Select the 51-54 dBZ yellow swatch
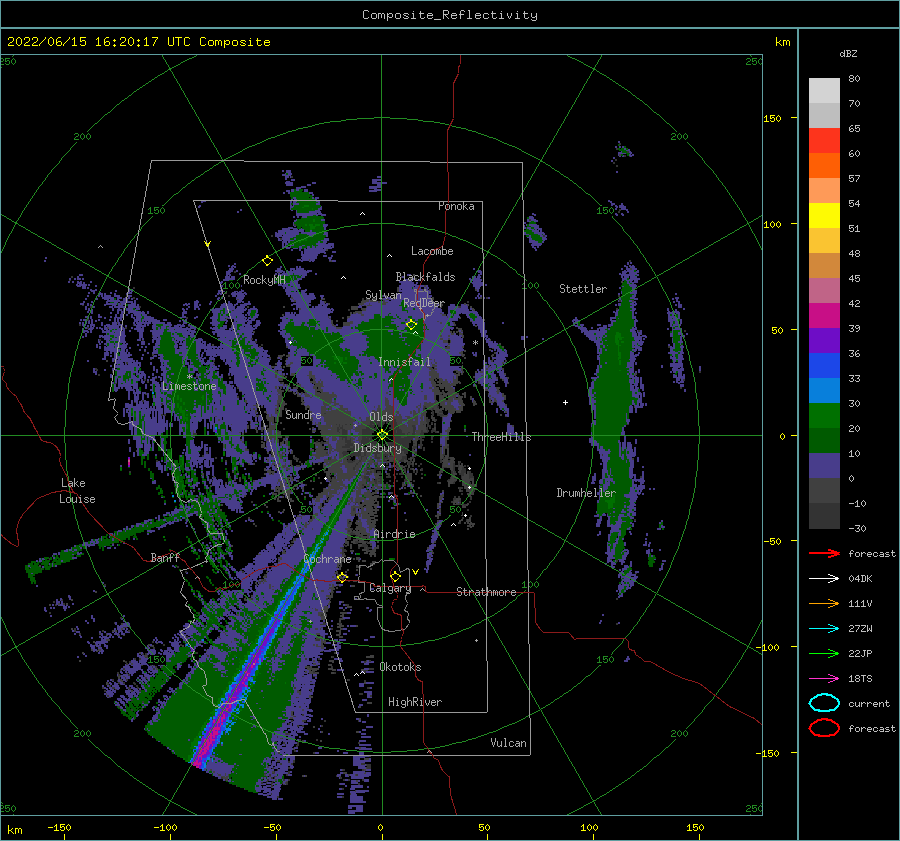 tap(824, 215)
